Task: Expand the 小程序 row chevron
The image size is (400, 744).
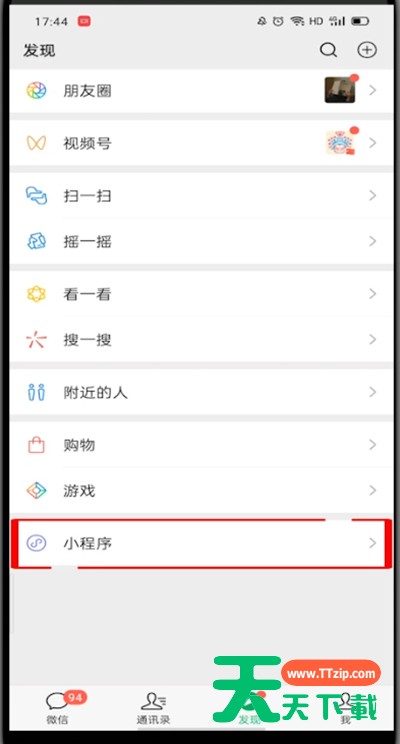Action: (x=372, y=543)
